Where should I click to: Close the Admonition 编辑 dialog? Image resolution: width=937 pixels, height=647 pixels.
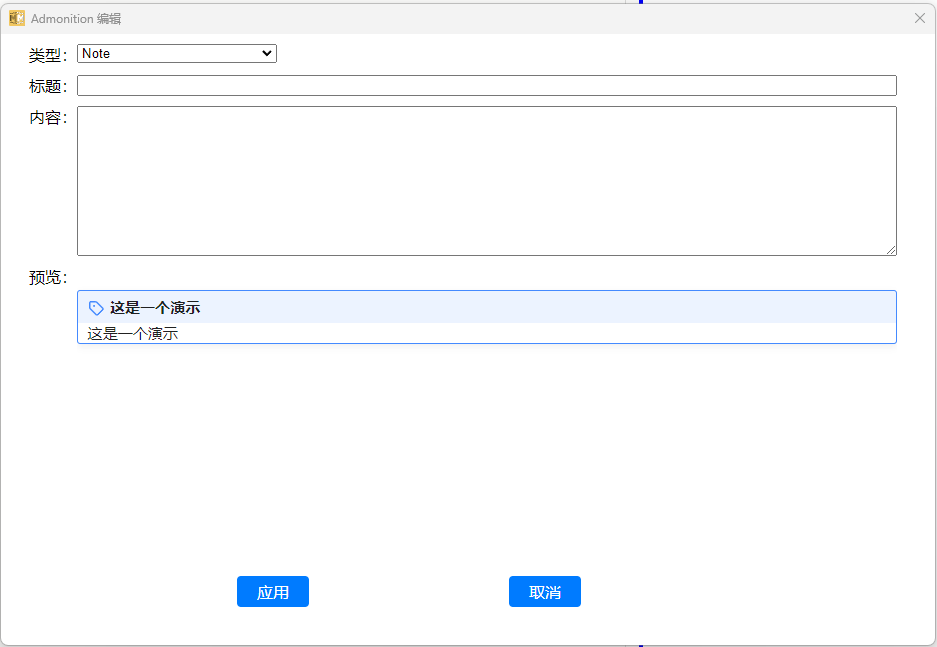click(919, 18)
